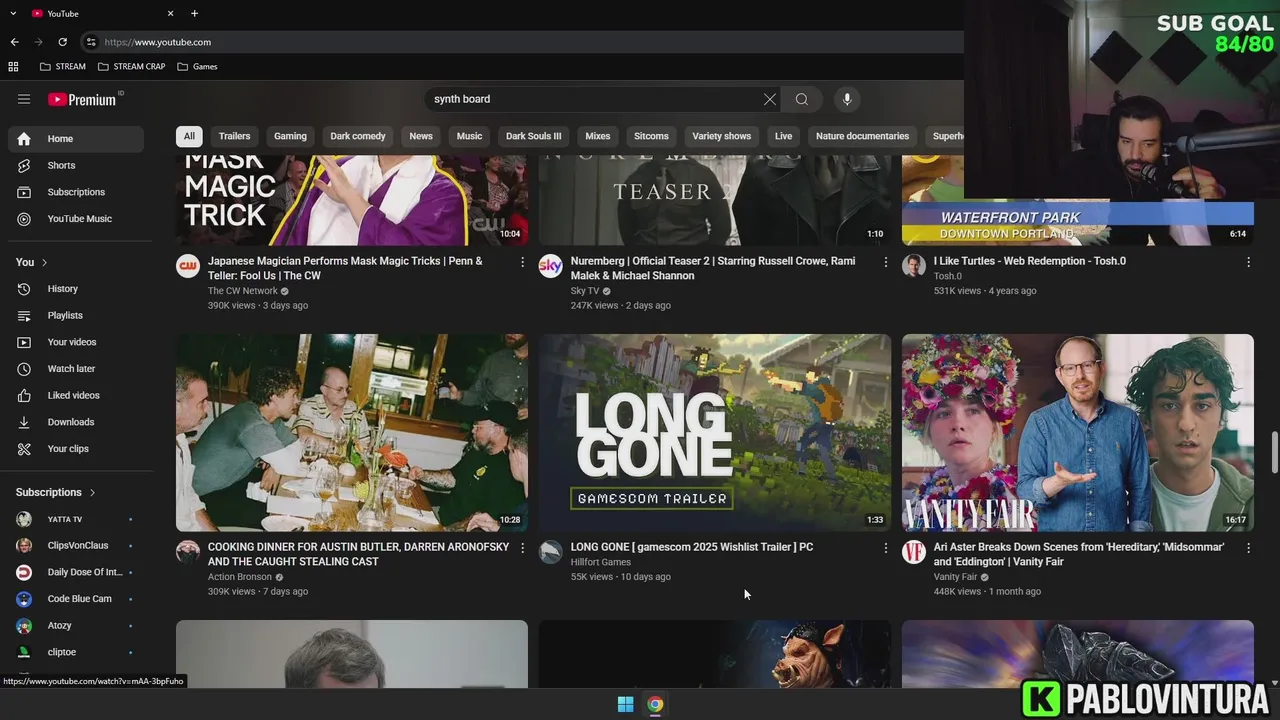Open YATTA TV subscription channel

click(76, 519)
